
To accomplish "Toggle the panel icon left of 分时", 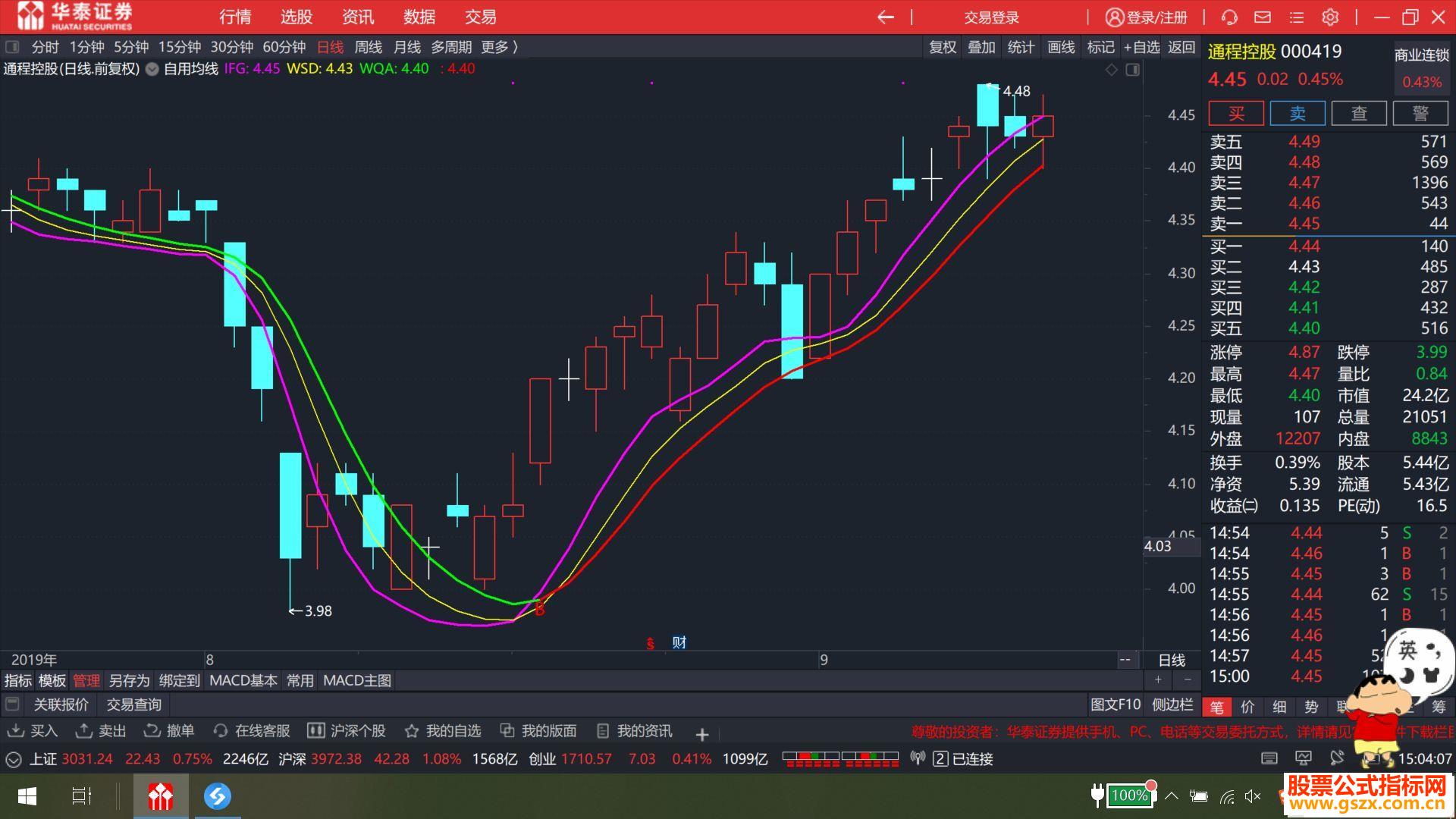I will (x=12, y=47).
